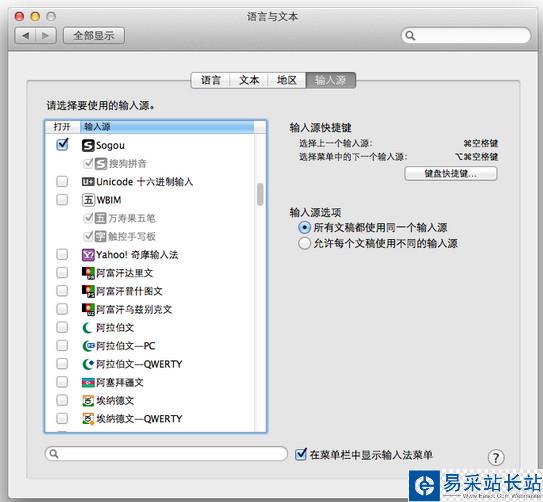Click the Unicode 十六进制输入 icon
This screenshot has height=502, width=543.
88,181
